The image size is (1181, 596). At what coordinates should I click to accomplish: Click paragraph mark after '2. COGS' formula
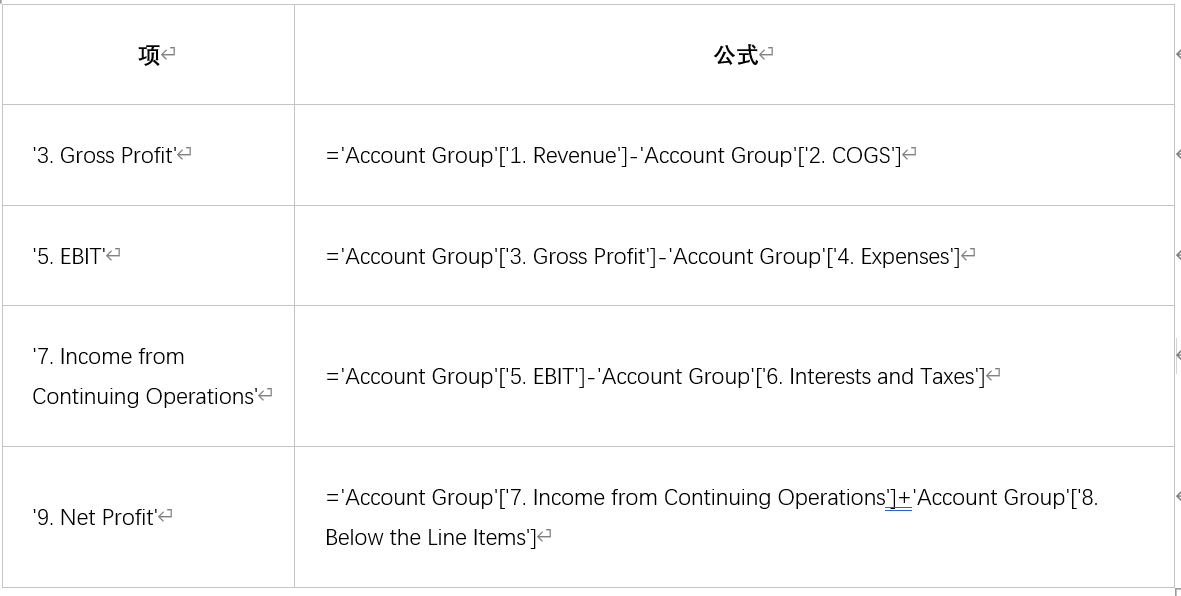tap(909, 155)
